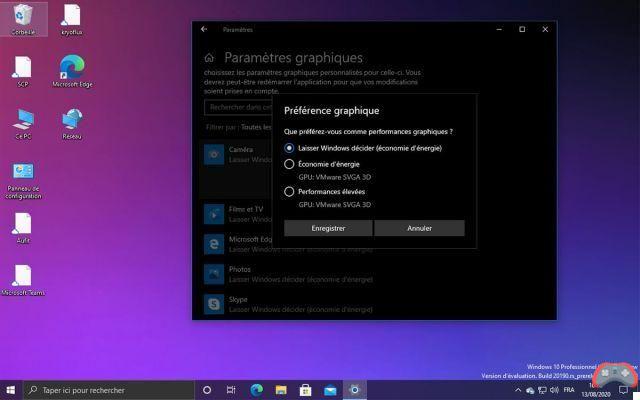Select the Skype app icon in list

(x=214, y=304)
